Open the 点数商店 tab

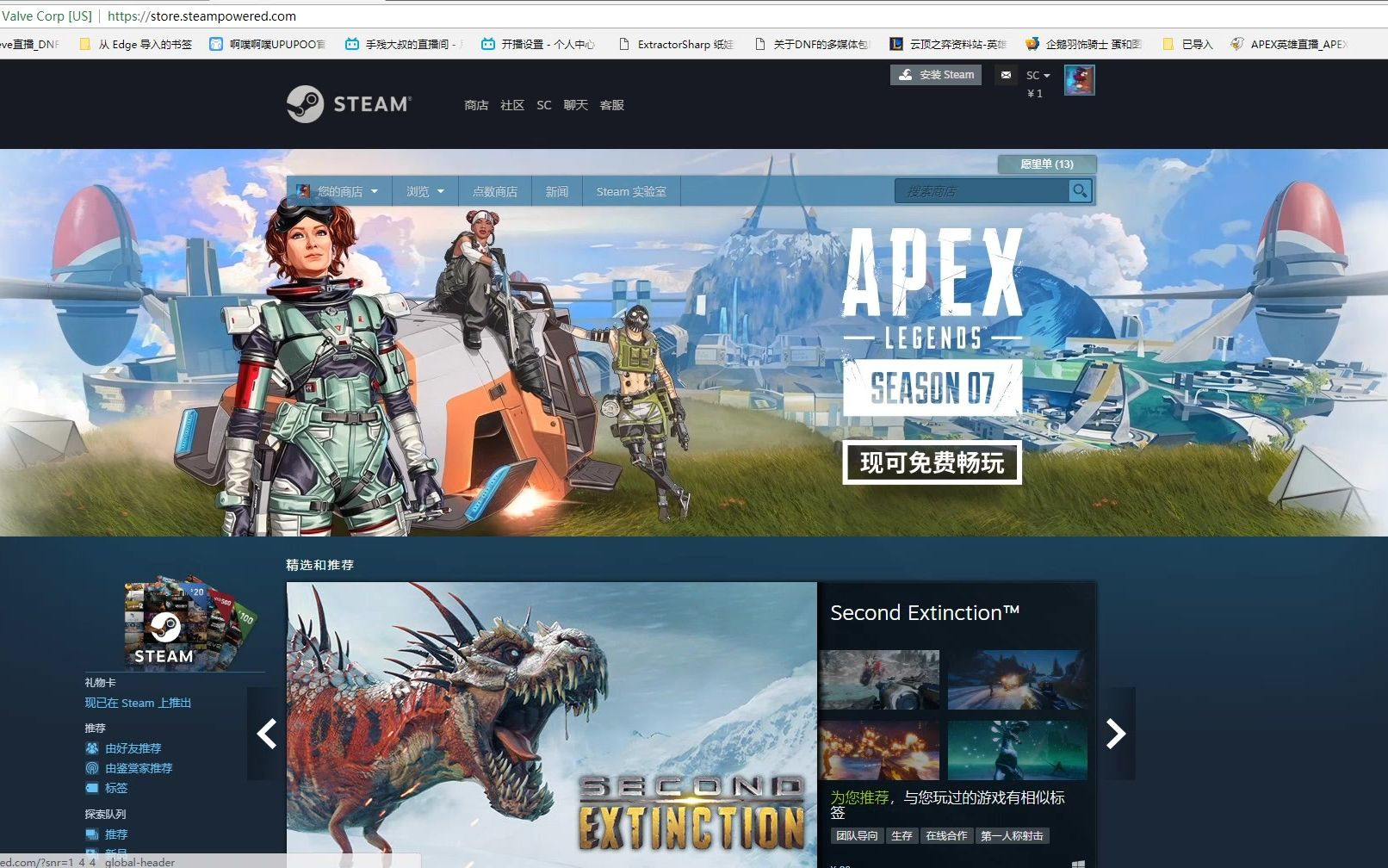pyautogui.click(x=495, y=191)
